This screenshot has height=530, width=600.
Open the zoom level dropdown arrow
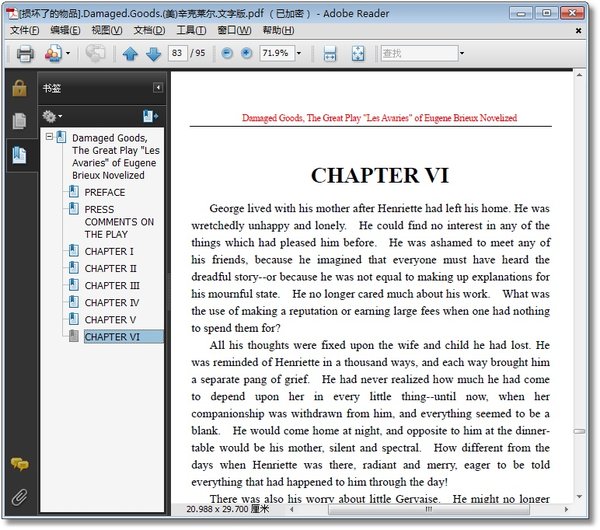(299, 53)
